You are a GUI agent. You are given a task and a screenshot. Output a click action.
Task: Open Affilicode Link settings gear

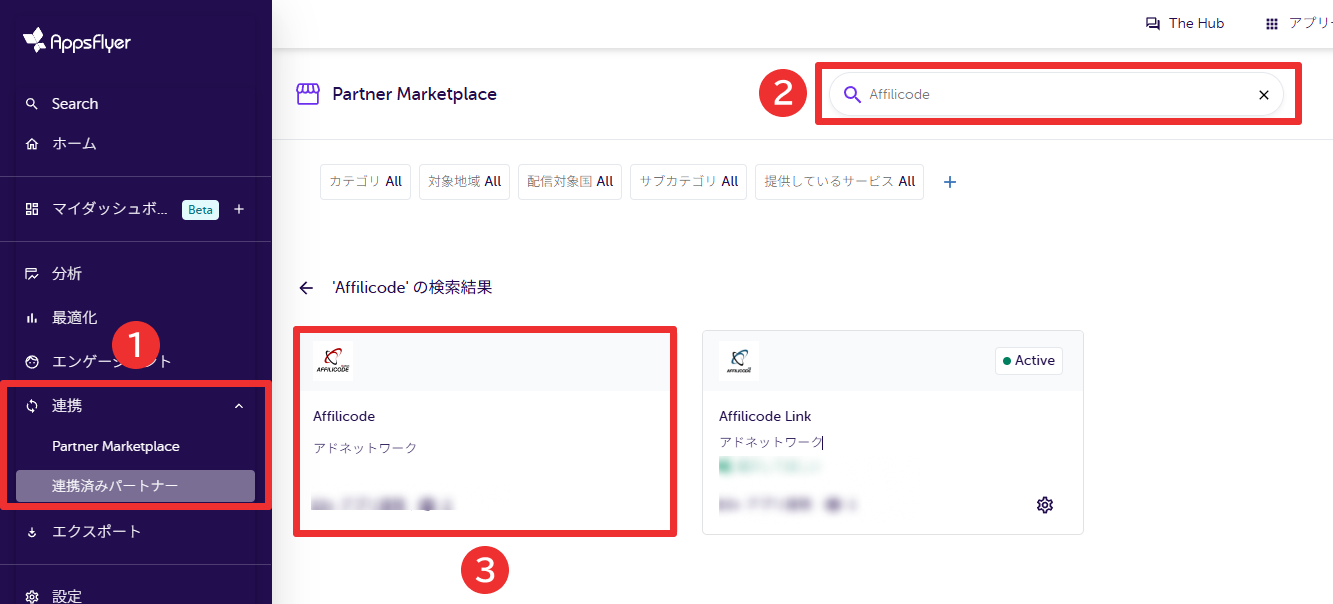point(1045,505)
